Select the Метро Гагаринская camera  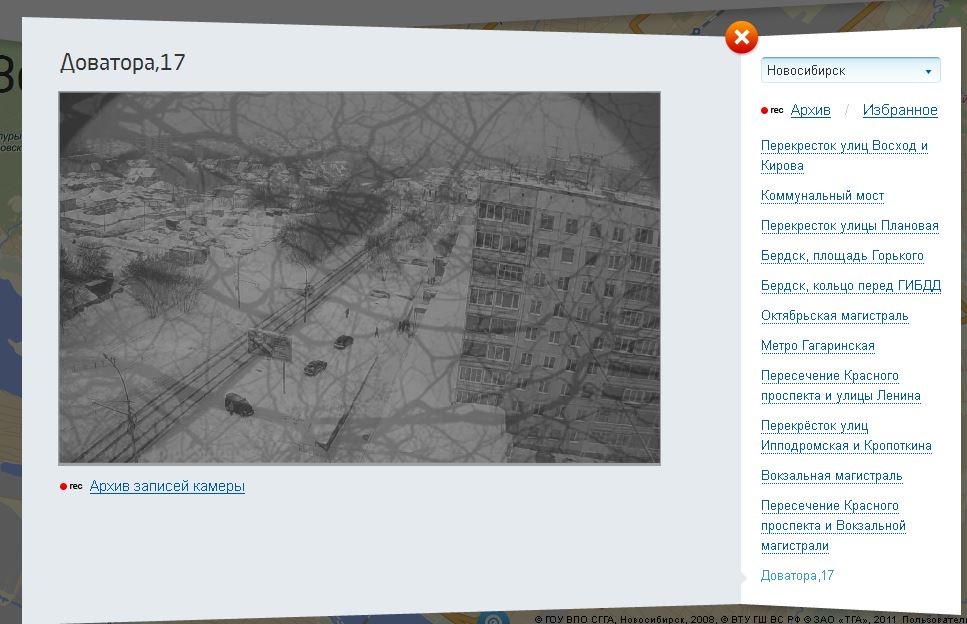pos(817,345)
